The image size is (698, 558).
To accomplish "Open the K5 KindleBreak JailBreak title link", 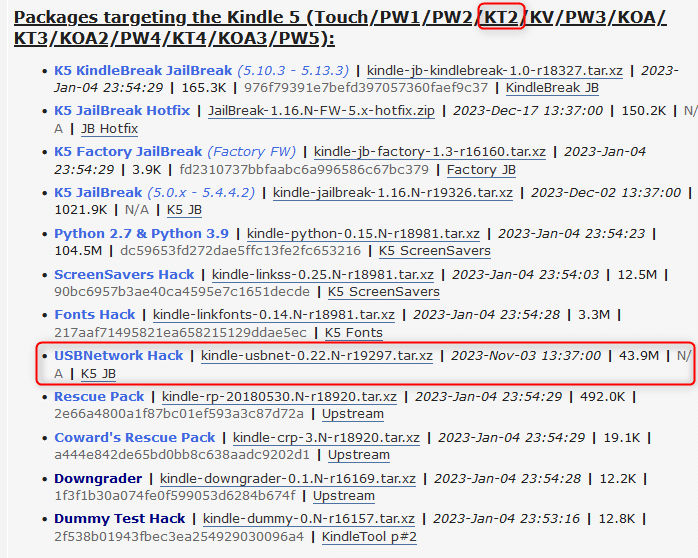I will [143, 71].
